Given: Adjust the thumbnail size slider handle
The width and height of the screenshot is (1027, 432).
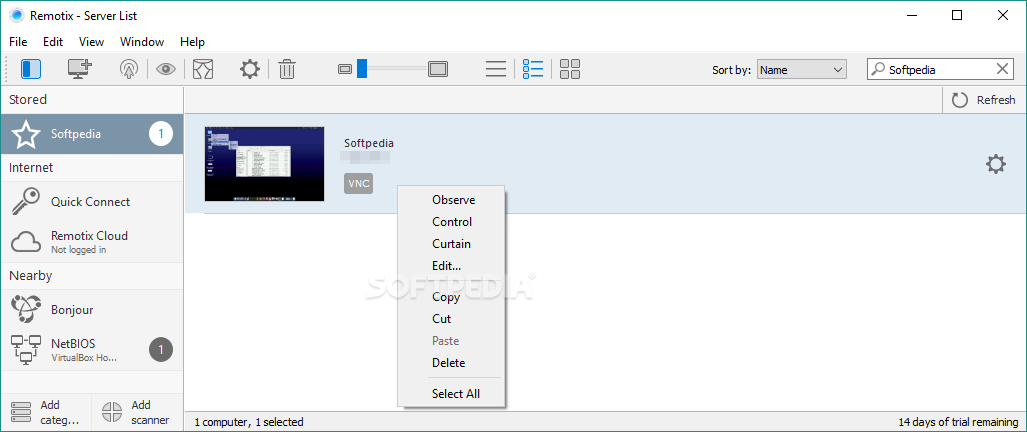Looking at the screenshot, I should 362,69.
